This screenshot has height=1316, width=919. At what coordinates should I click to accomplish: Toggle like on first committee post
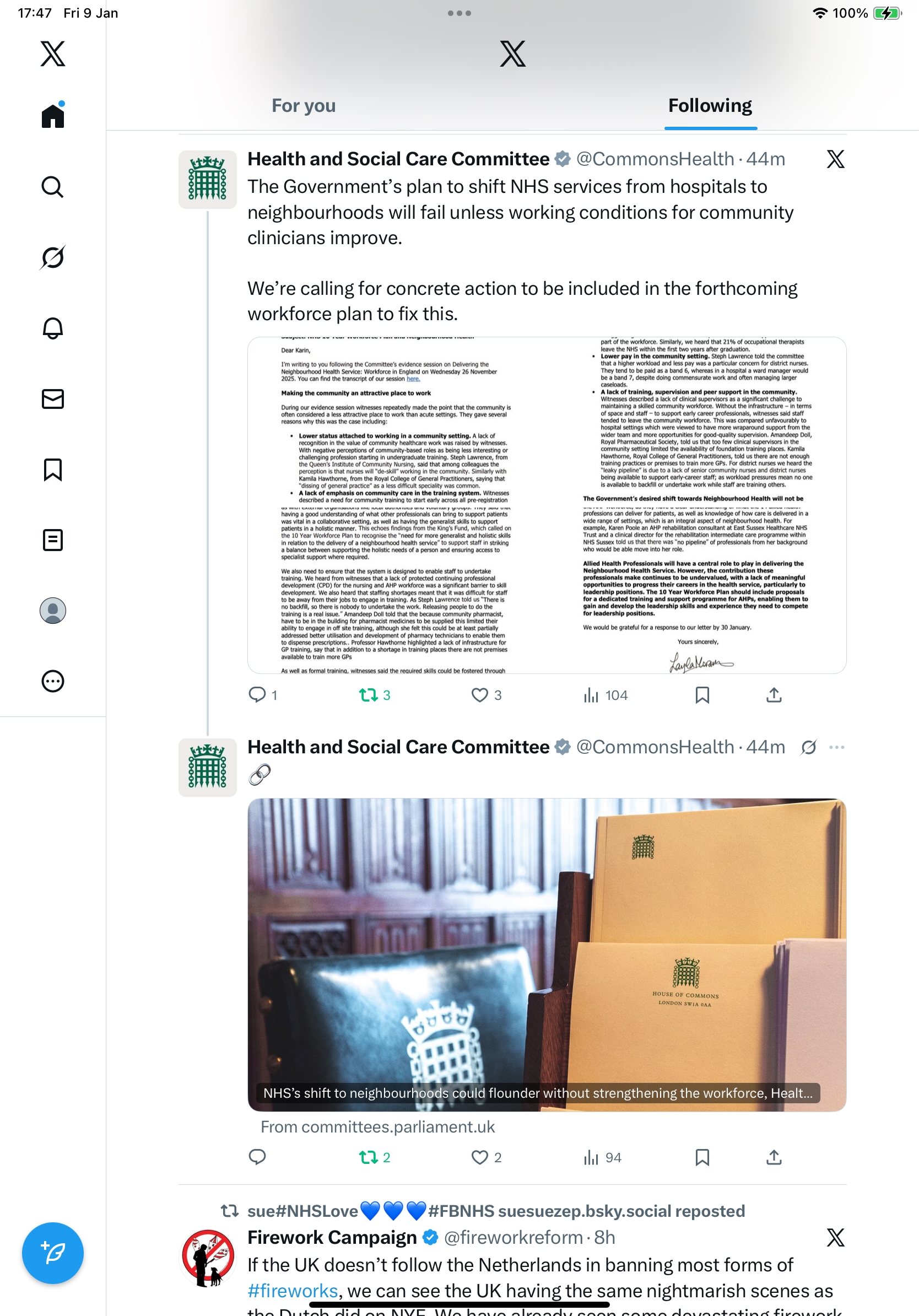(486, 695)
